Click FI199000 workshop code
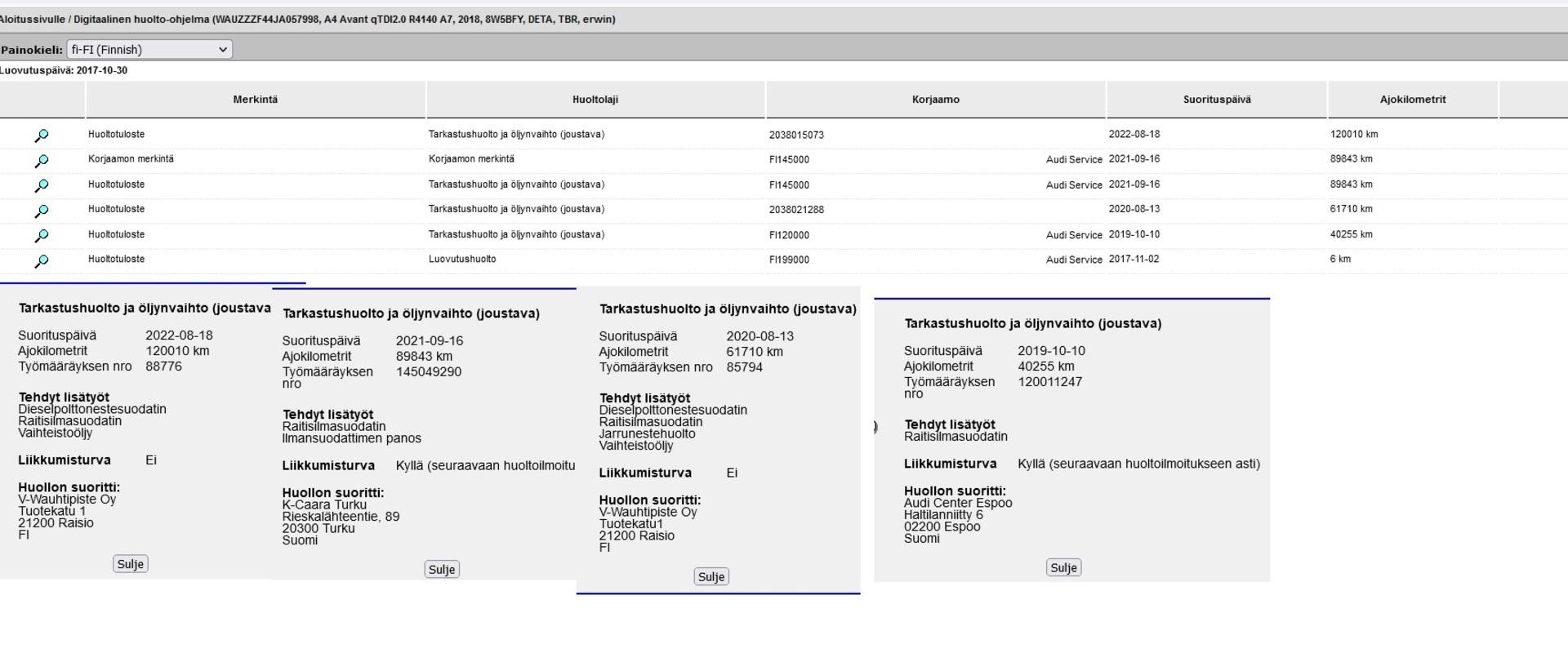The width and height of the screenshot is (1568, 662). (x=789, y=260)
